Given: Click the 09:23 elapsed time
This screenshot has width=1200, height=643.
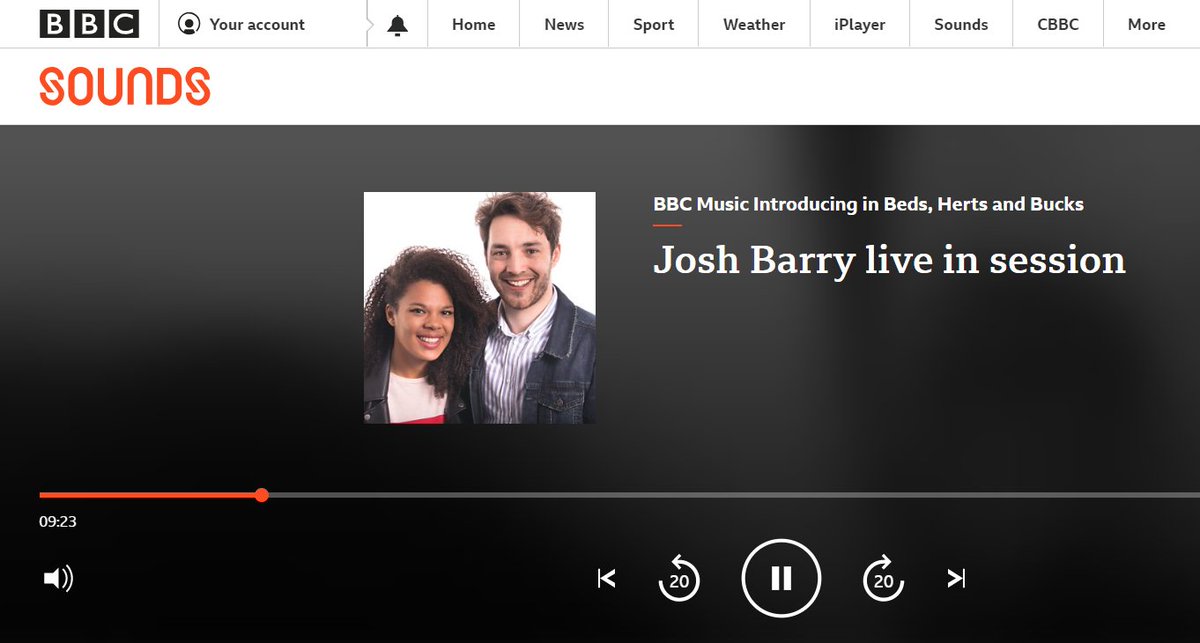Looking at the screenshot, I should [58, 521].
